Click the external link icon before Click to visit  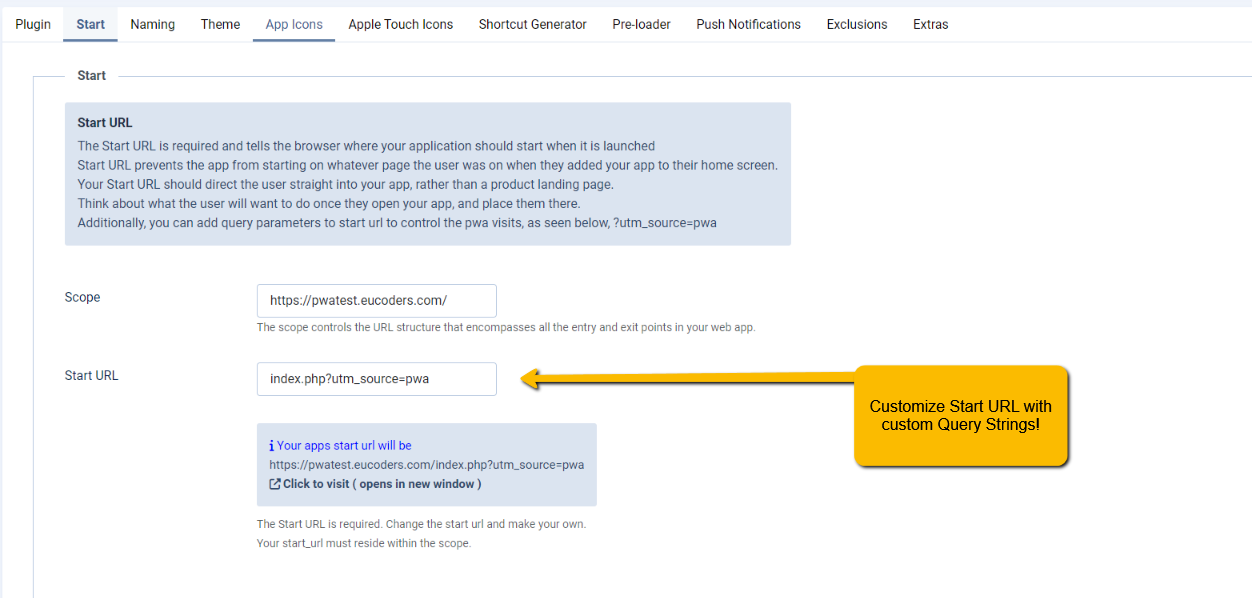(x=275, y=484)
